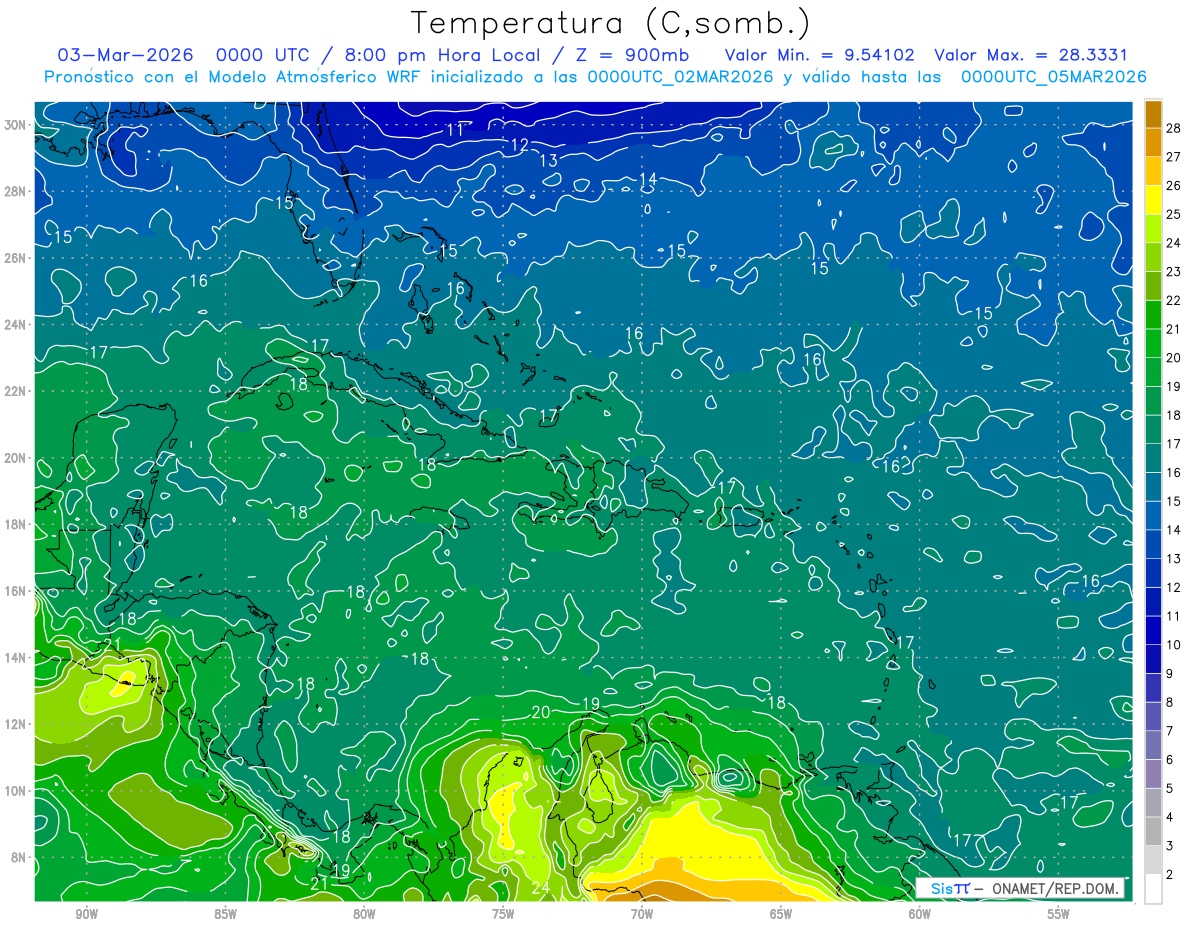Select the "Valor Min. = 9.54102" text
The width and height of the screenshot is (1200, 927).
point(820,55)
